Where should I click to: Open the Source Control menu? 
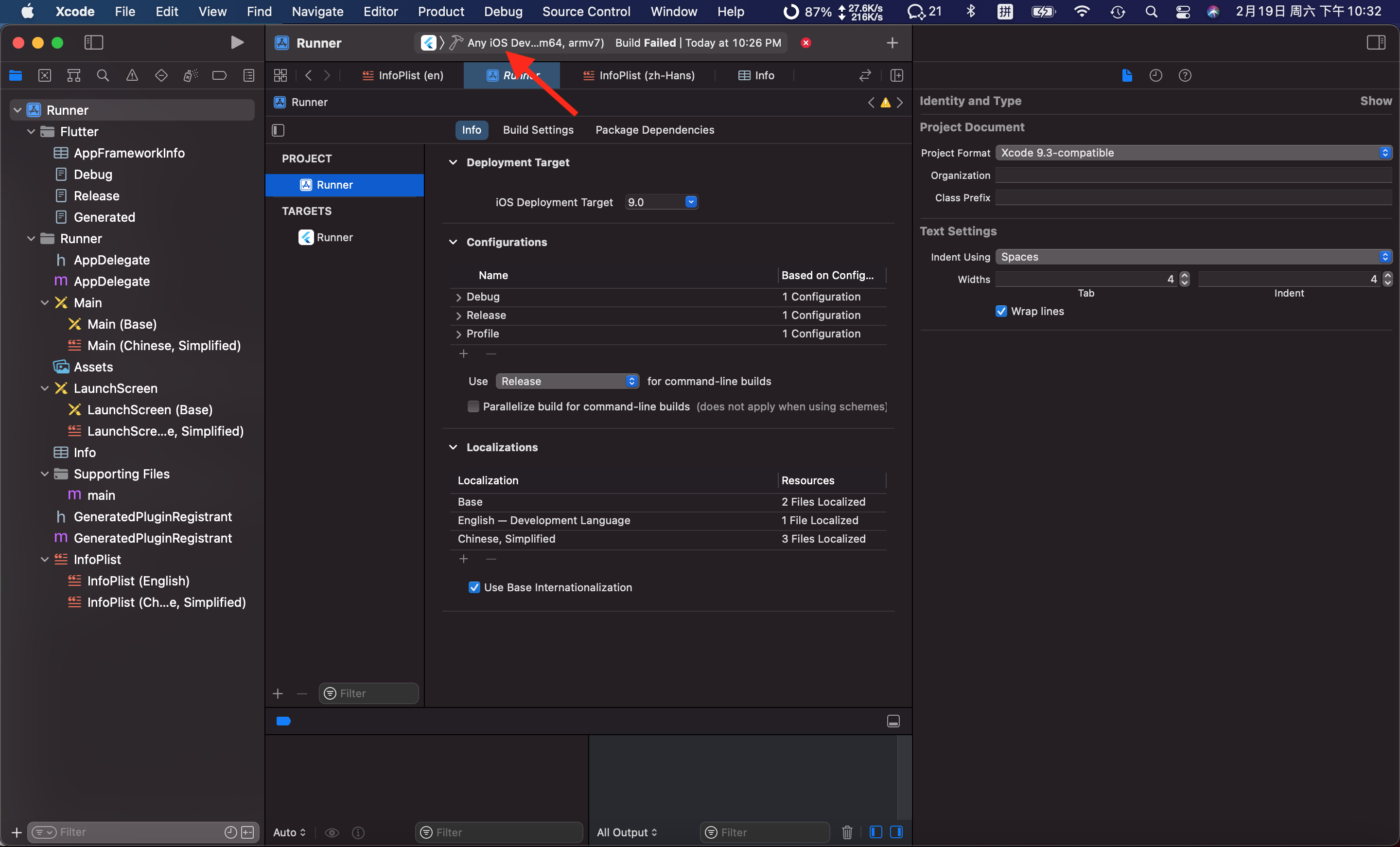click(586, 11)
